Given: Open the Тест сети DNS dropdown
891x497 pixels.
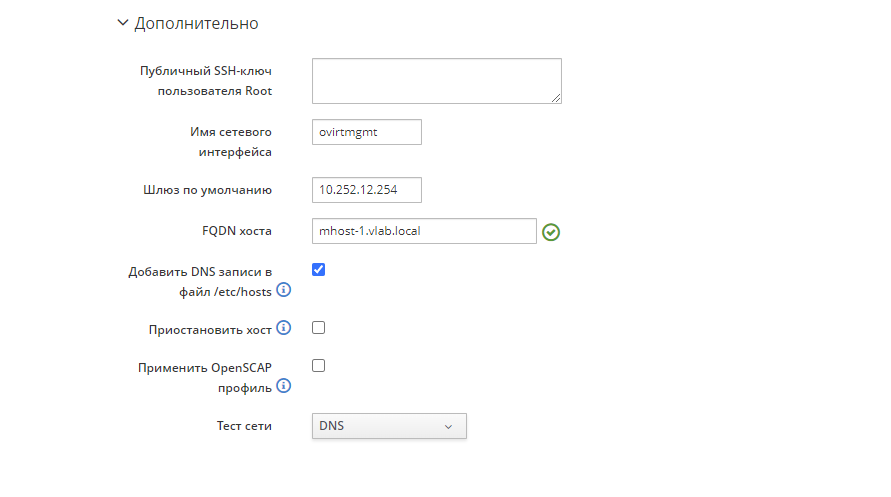Looking at the screenshot, I should click(x=389, y=426).
